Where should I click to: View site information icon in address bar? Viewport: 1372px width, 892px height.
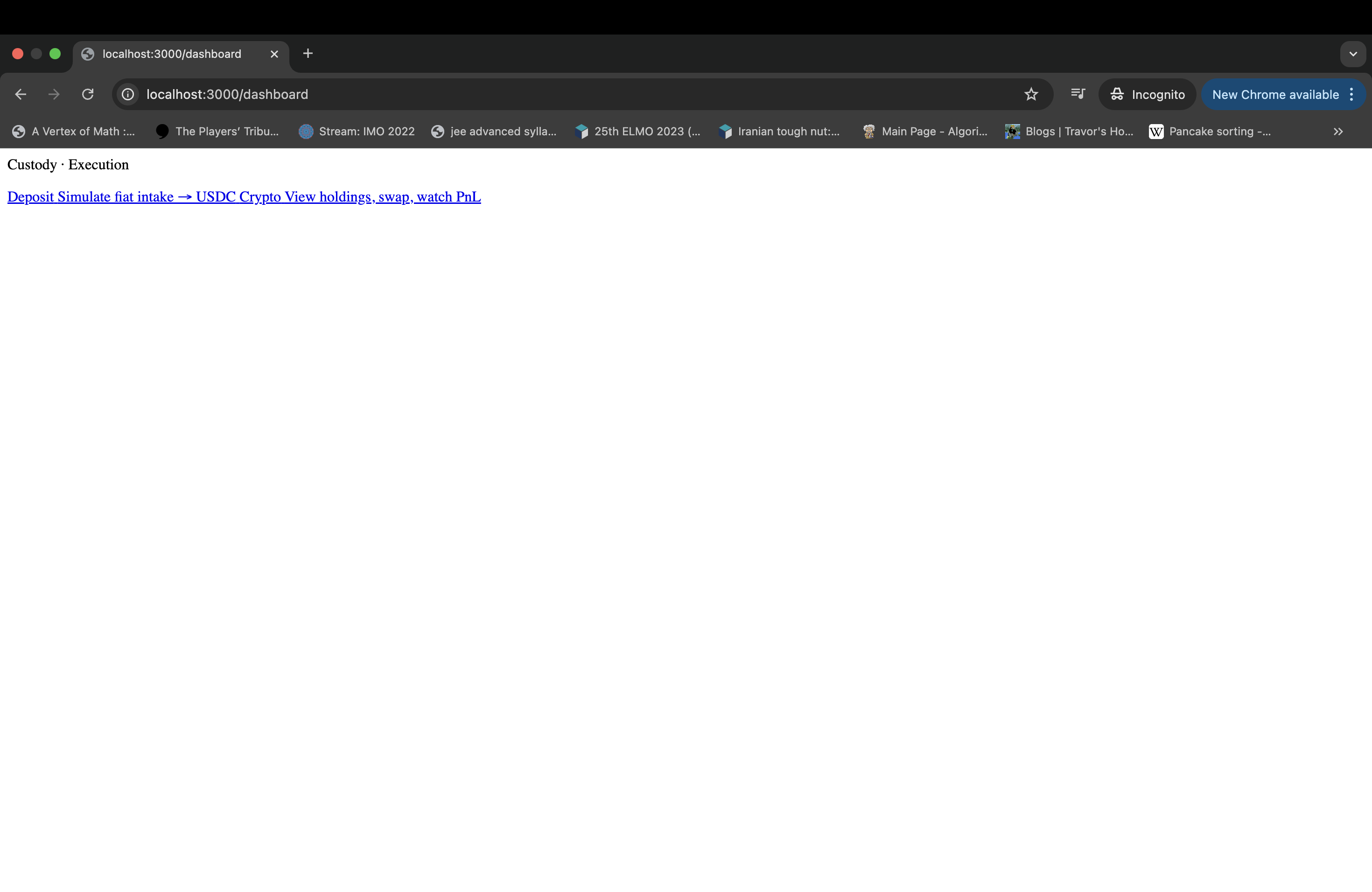(128, 94)
